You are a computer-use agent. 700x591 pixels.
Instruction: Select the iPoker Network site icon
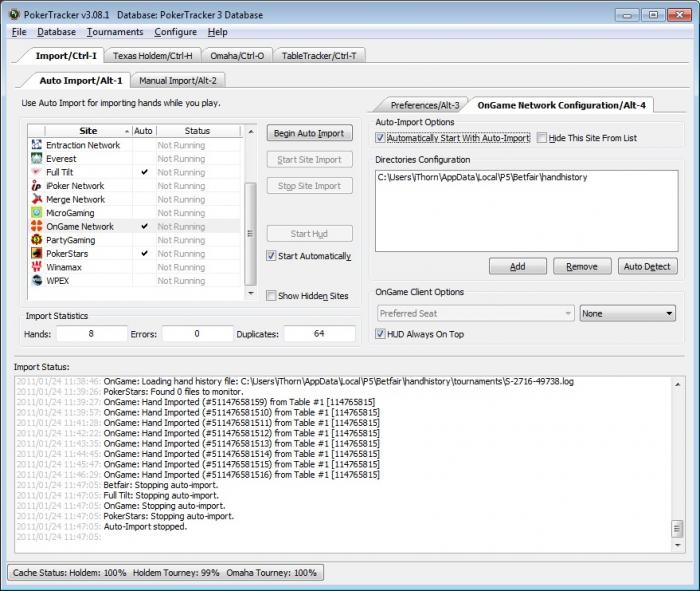(x=37, y=186)
